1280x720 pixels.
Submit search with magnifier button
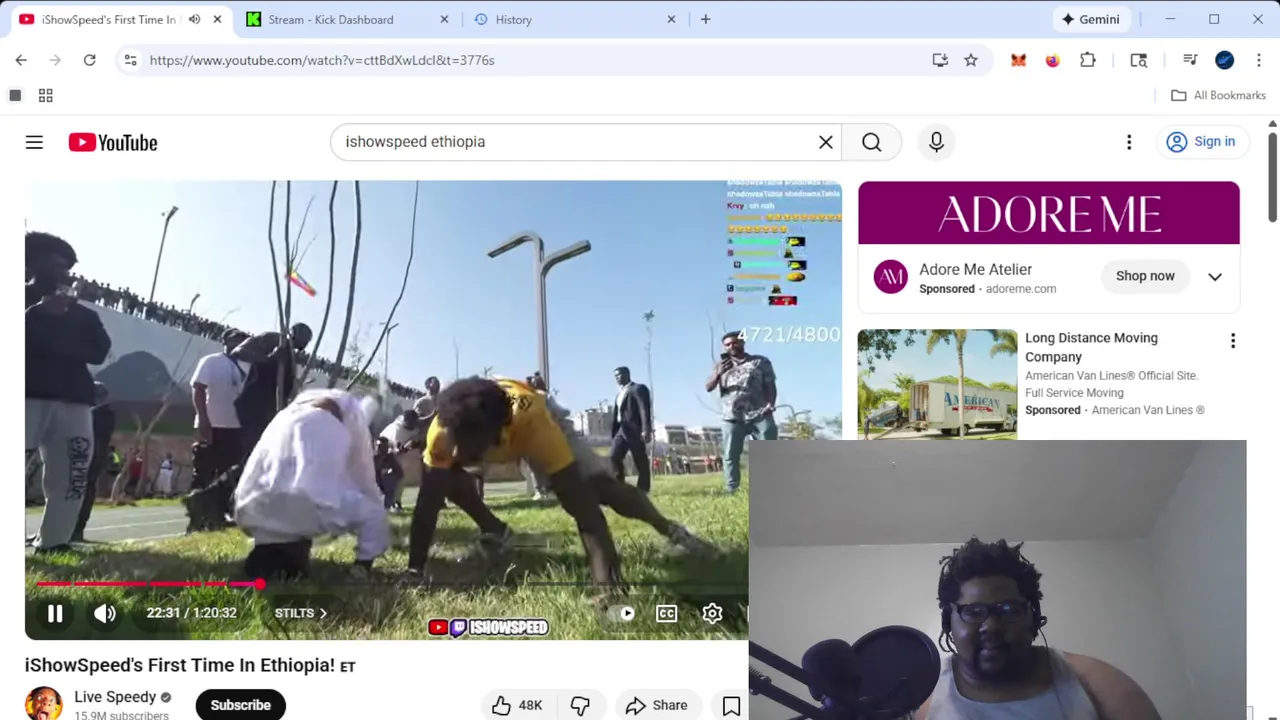872,142
